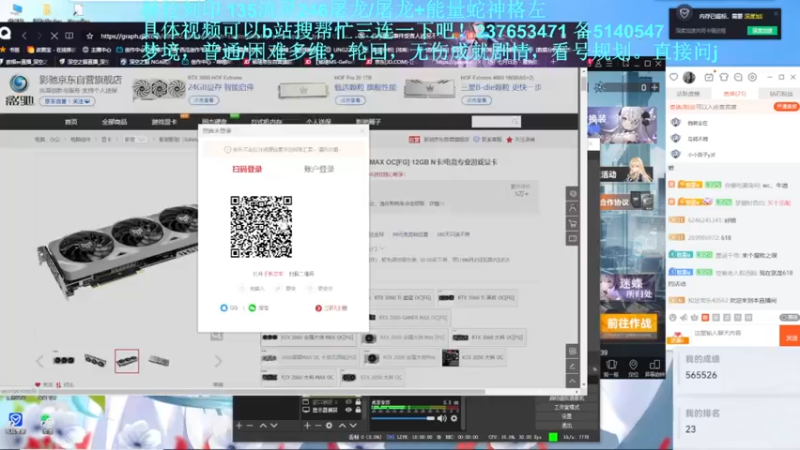Image resolution: width=800 pixels, height=450 pixels.
Task: Toggle lock on 窗口捕获 source
Action: click(x=358, y=402)
